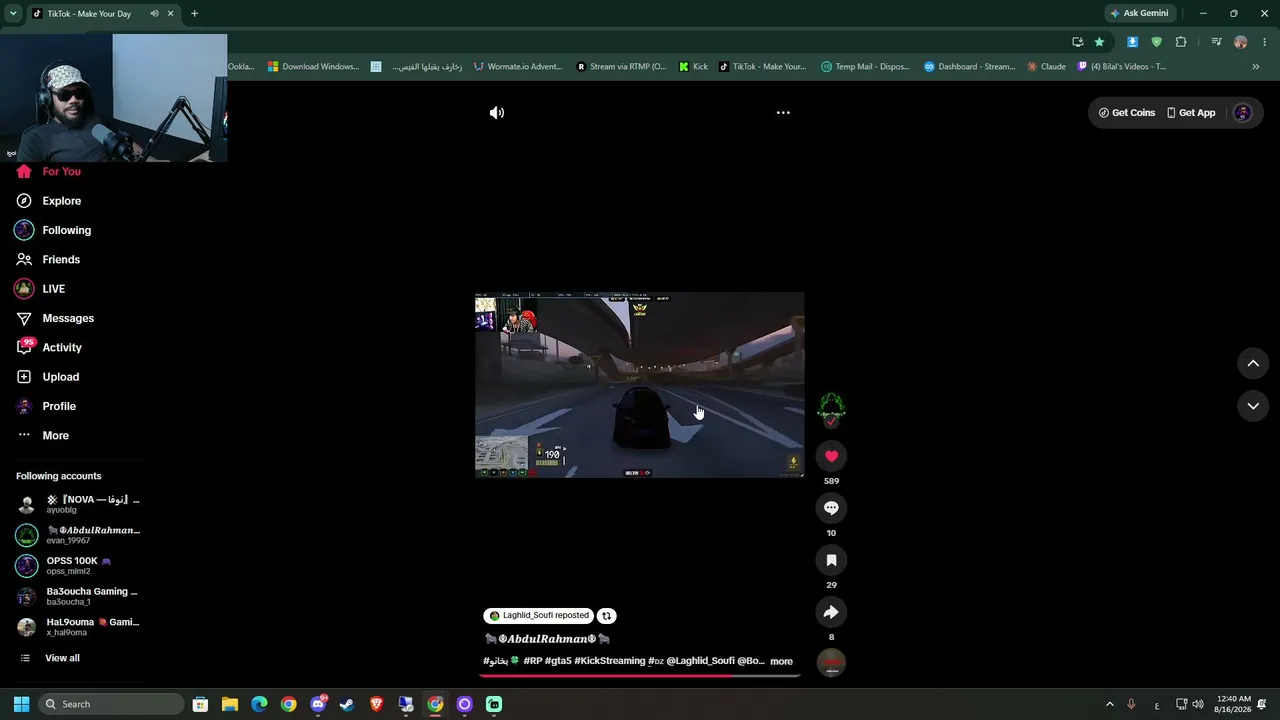1280x720 pixels.
Task: Mute the TikTok video with the speaker icon
Action: click(x=497, y=113)
